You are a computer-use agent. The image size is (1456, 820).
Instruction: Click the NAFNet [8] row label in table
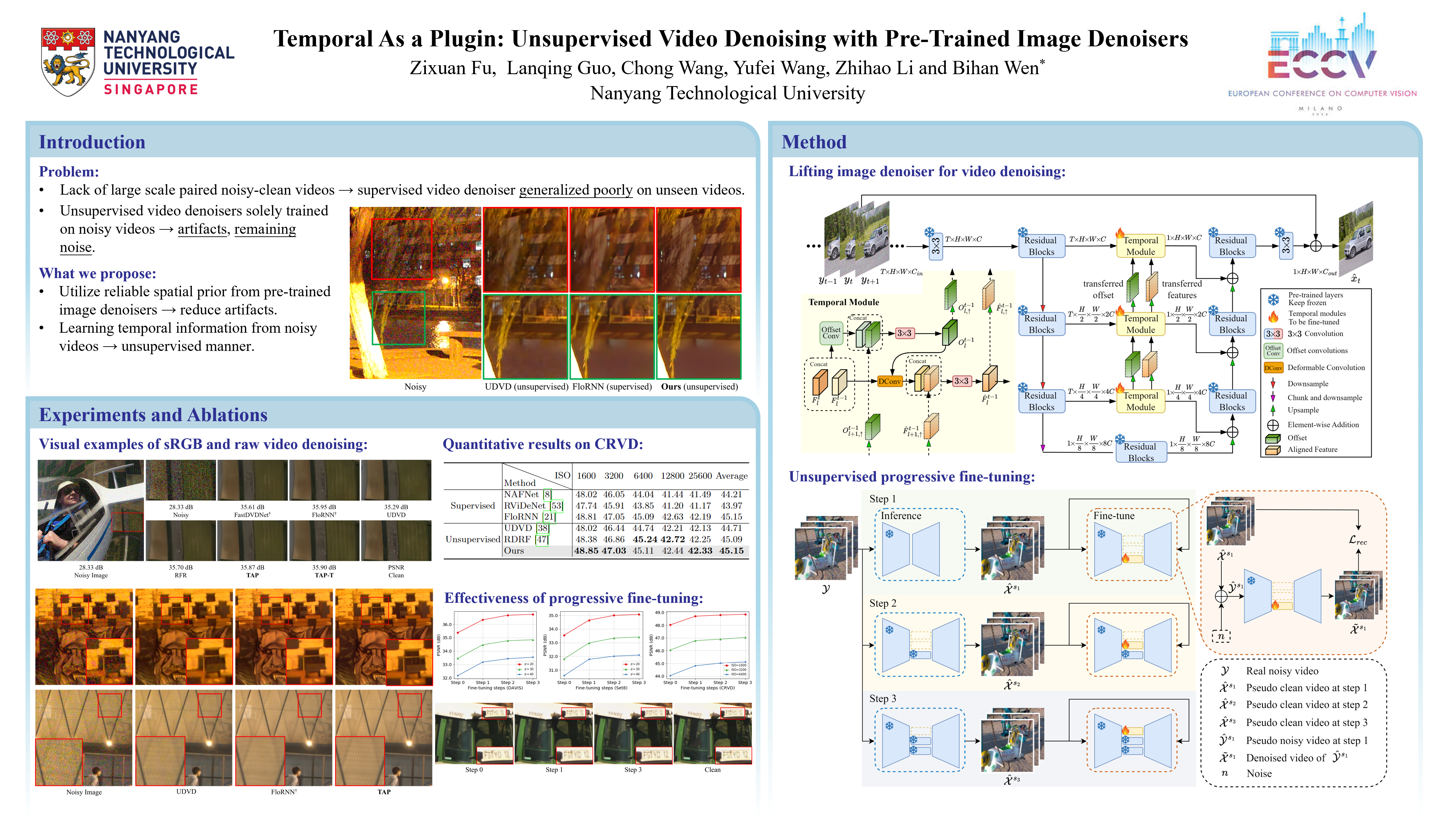[527, 494]
